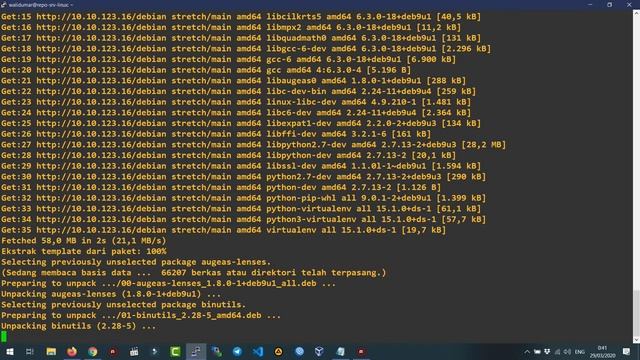Click the Get:27 libpython2.7-dev line
The height and width of the screenshot is (360, 640).
coord(253,144)
